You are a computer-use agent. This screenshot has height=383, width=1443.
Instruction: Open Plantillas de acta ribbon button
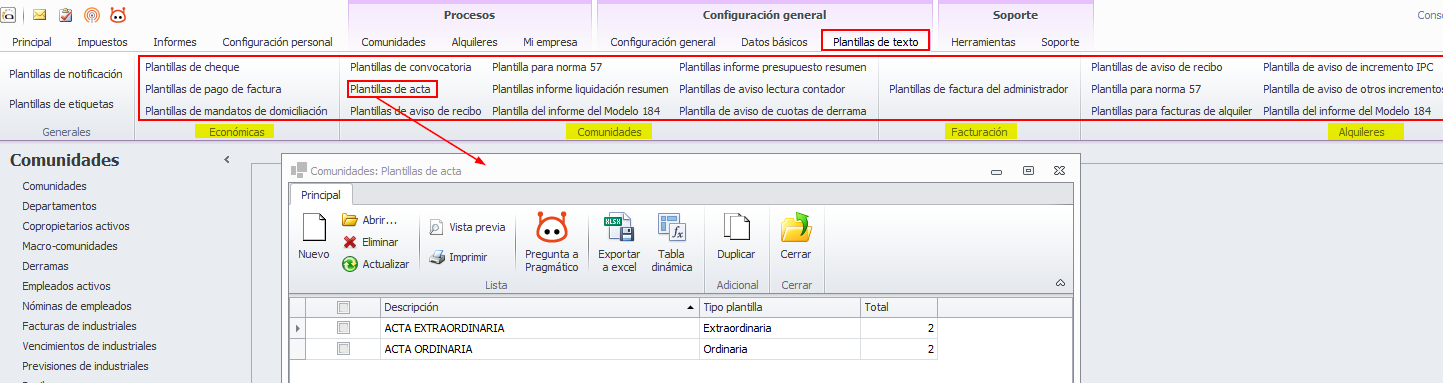[x=392, y=89]
